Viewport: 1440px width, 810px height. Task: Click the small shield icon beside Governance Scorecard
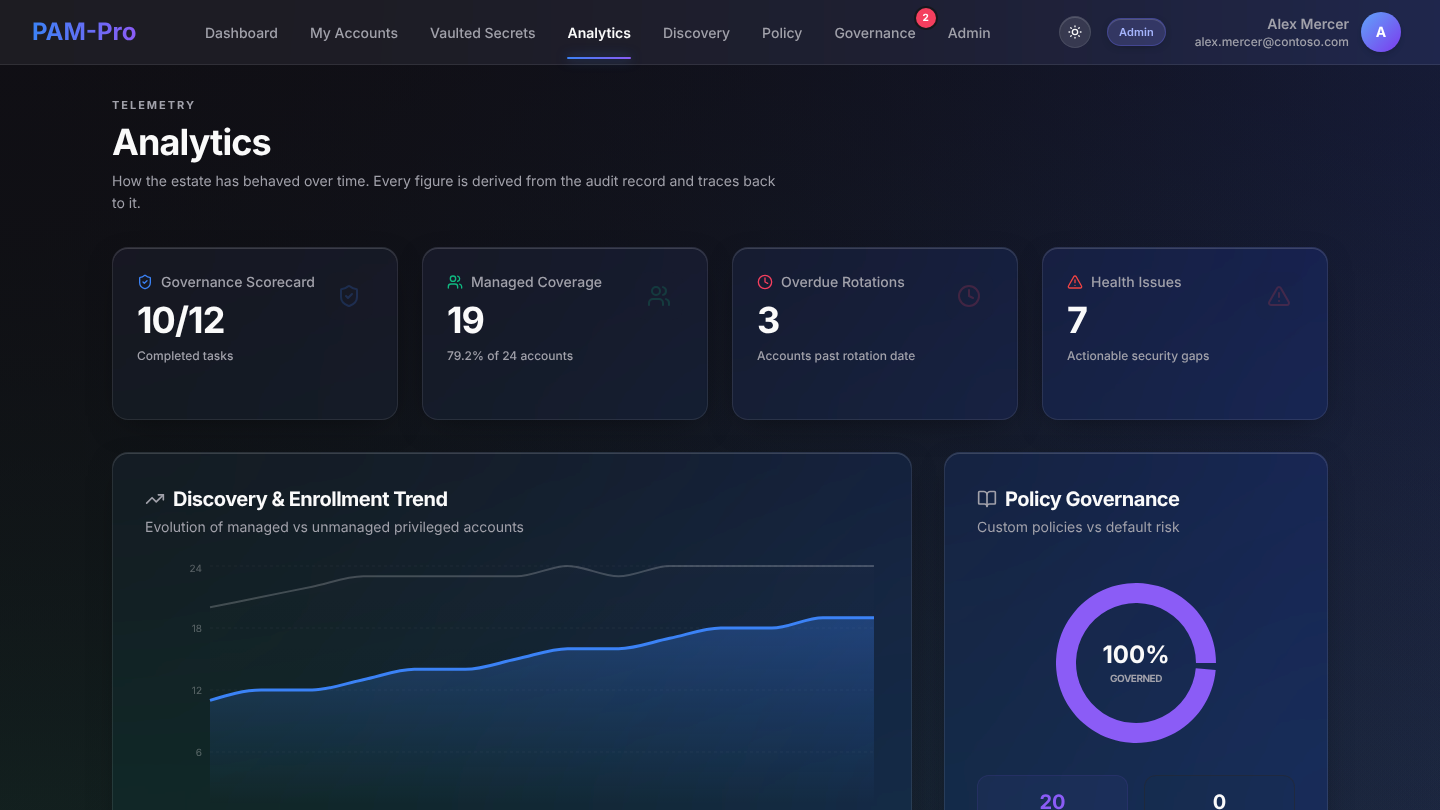[x=145, y=282]
